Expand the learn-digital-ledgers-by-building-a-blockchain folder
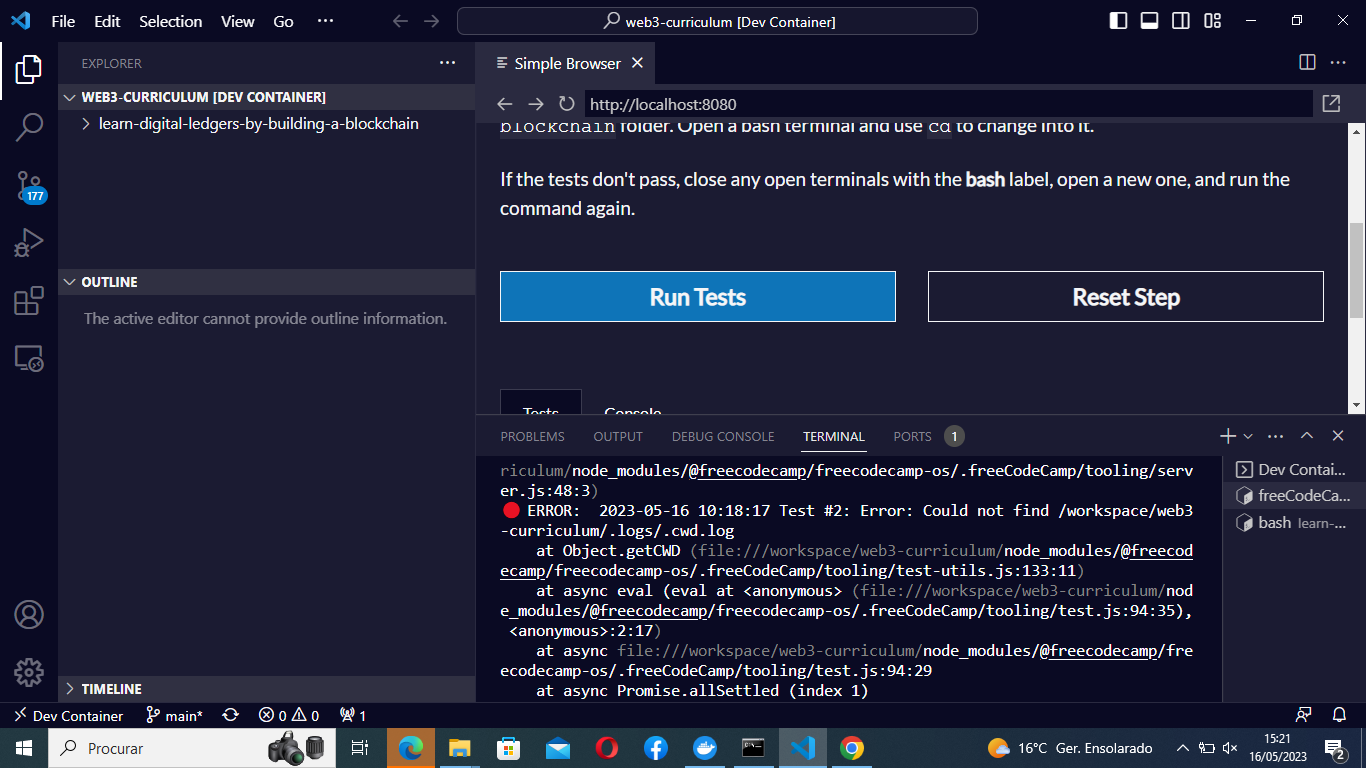1366x768 pixels. point(87,123)
